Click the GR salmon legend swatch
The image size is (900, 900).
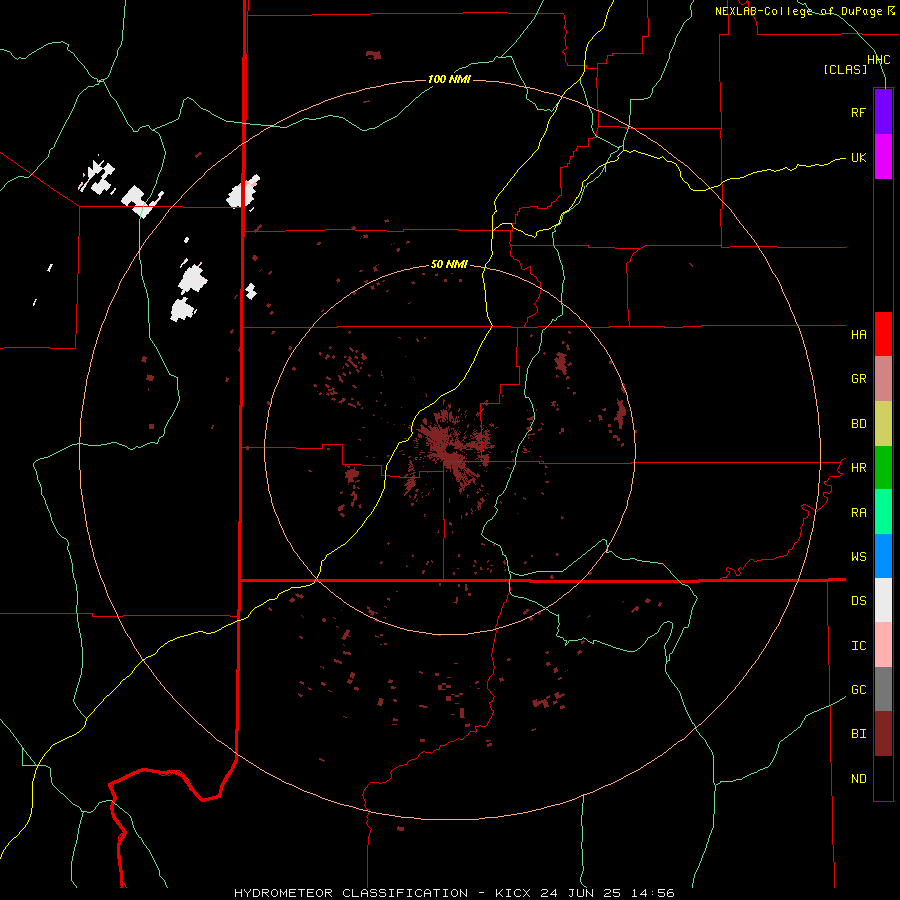pyautogui.click(x=883, y=379)
